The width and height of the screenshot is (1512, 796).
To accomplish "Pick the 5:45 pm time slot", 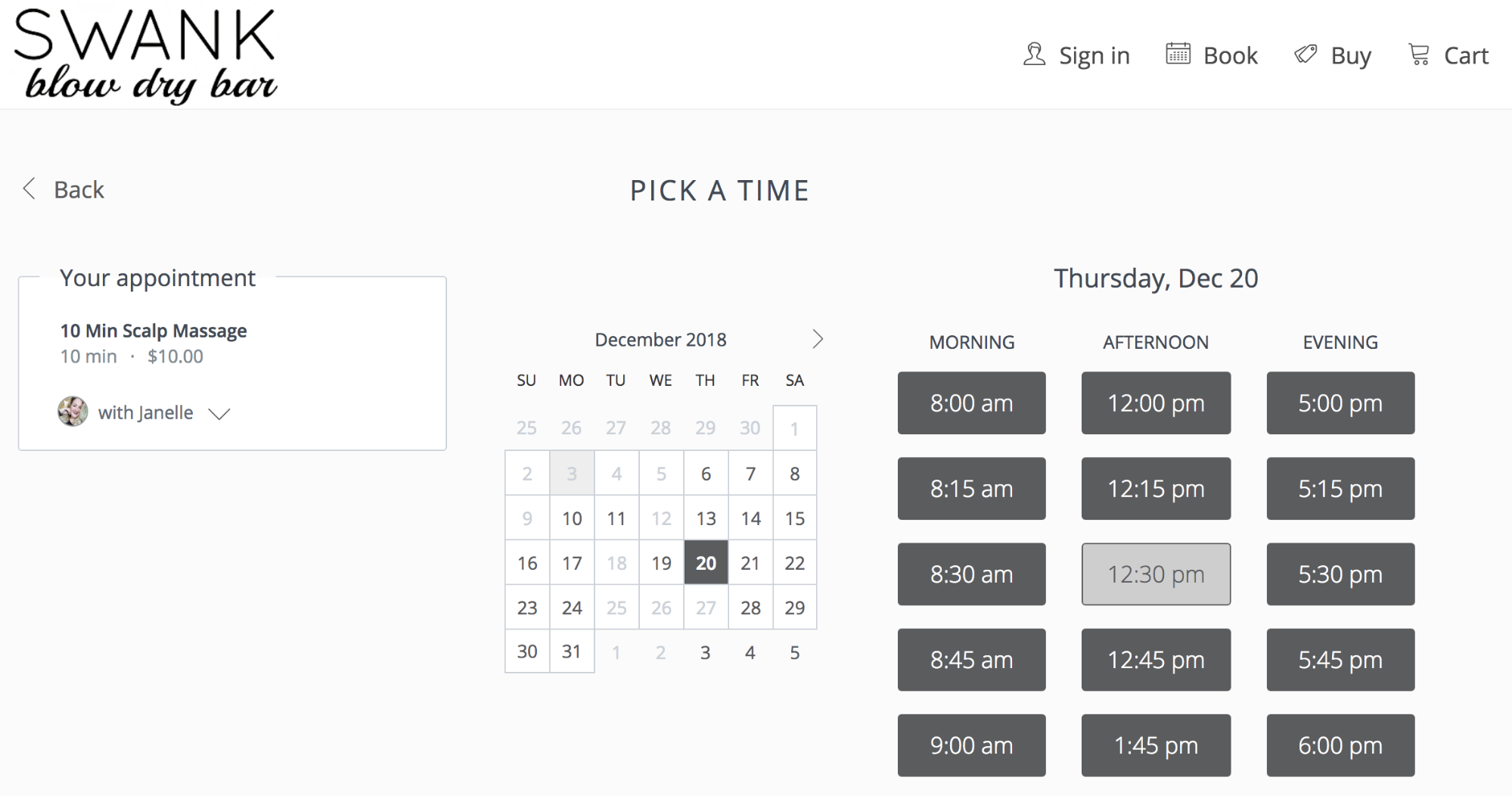I will tap(1340, 660).
